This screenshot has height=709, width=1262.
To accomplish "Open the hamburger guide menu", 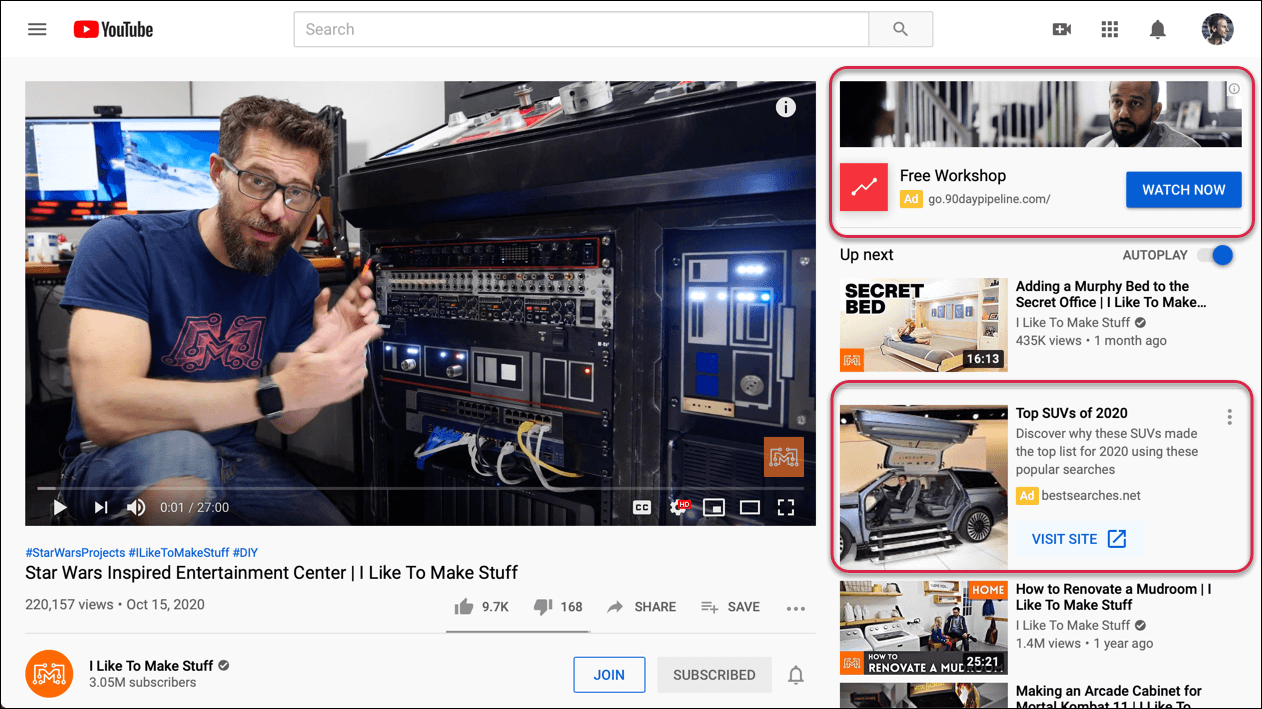I will point(37,29).
